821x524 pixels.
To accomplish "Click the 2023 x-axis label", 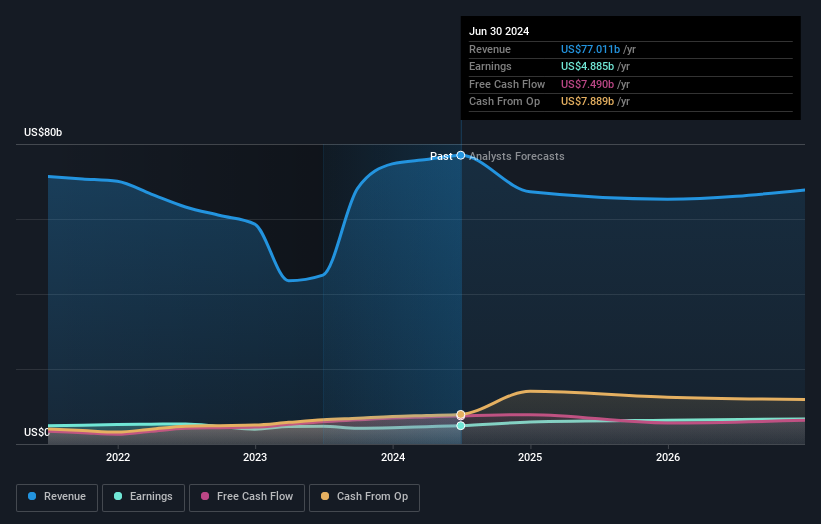I will [x=255, y=457].
